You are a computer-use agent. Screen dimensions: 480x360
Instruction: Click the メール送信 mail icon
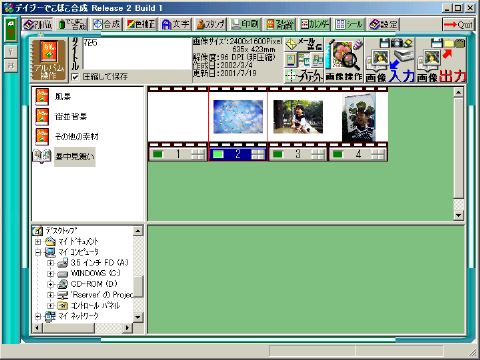pos(304,44)
